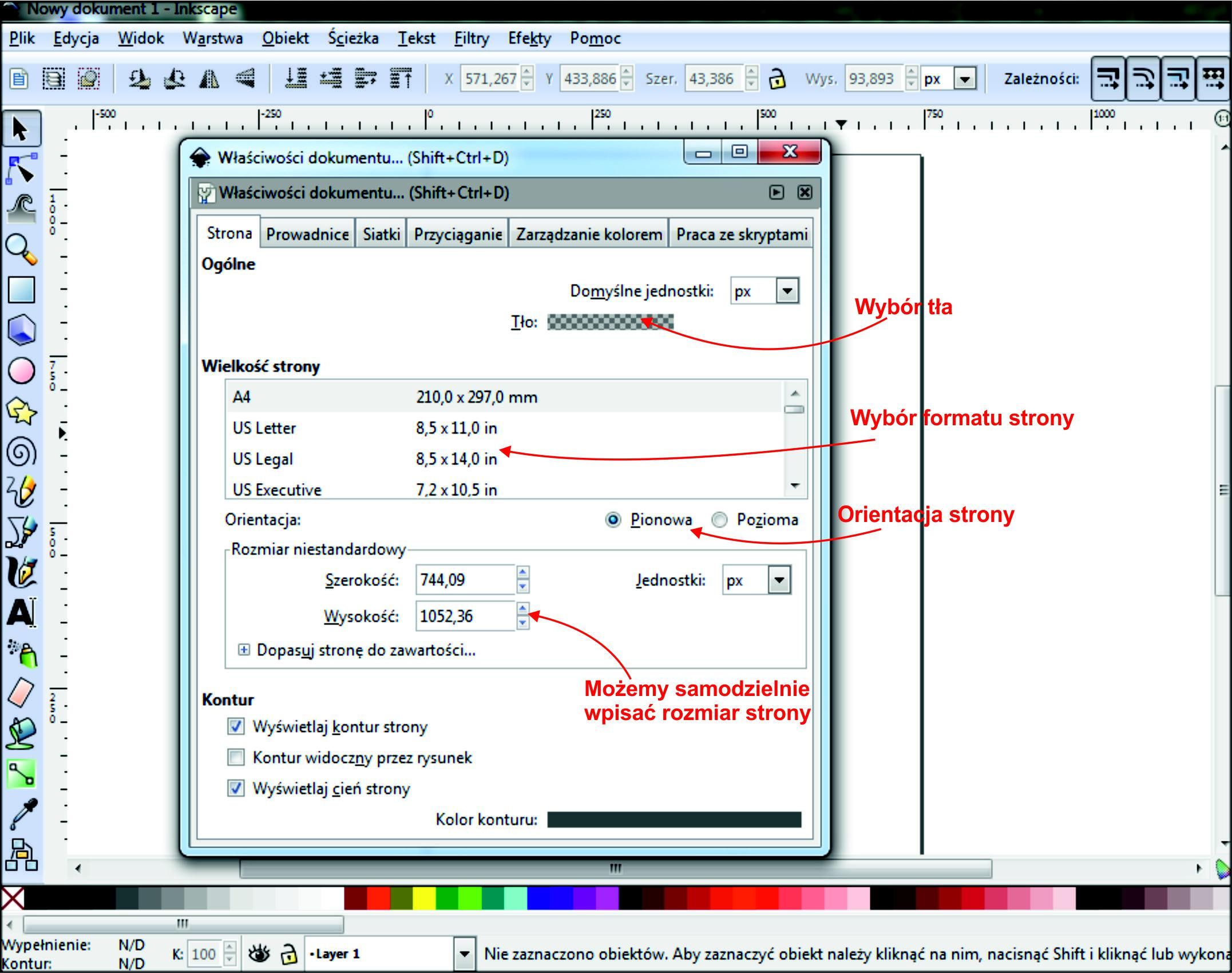Switch to the Siatki tab
This screenshot has height=973, width=1232.
(x=381, y=234)
